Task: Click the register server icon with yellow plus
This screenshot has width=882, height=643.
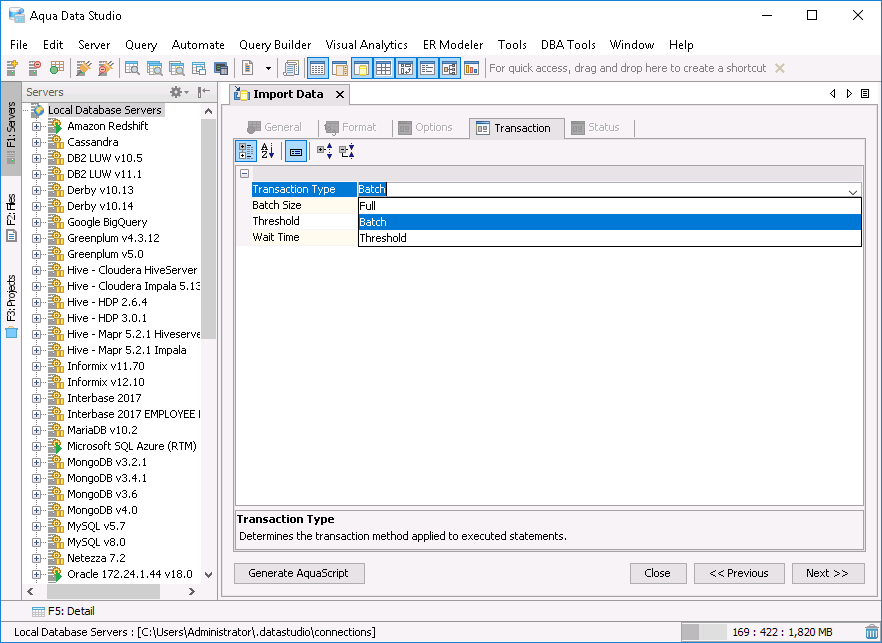Action: point(12,68)
